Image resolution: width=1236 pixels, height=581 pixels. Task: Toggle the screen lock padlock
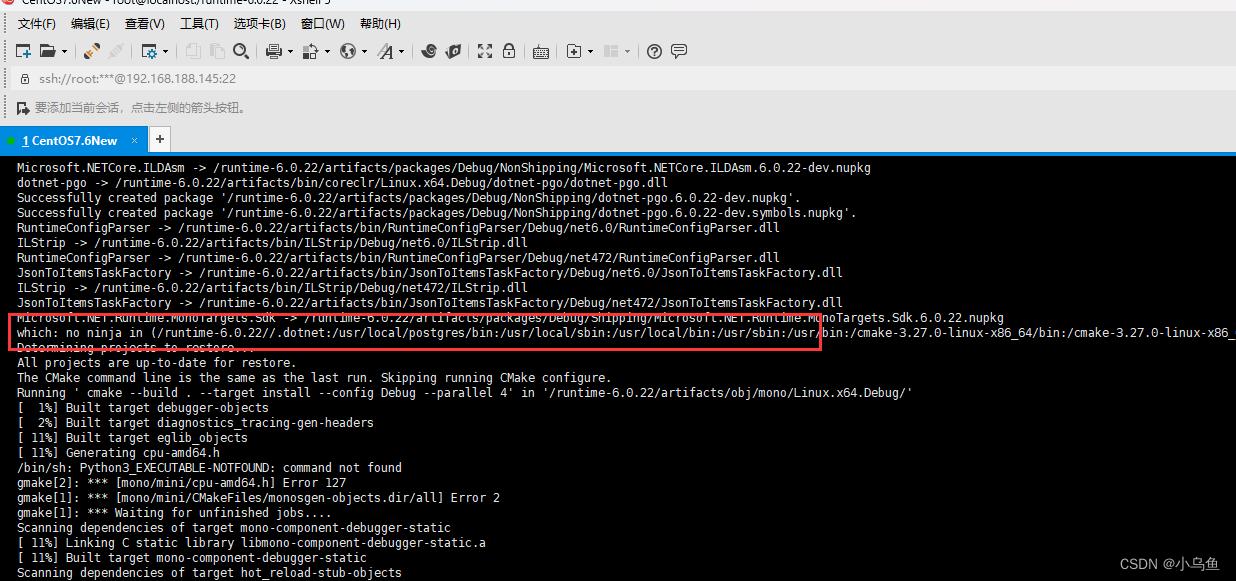[x=509, y=51]
